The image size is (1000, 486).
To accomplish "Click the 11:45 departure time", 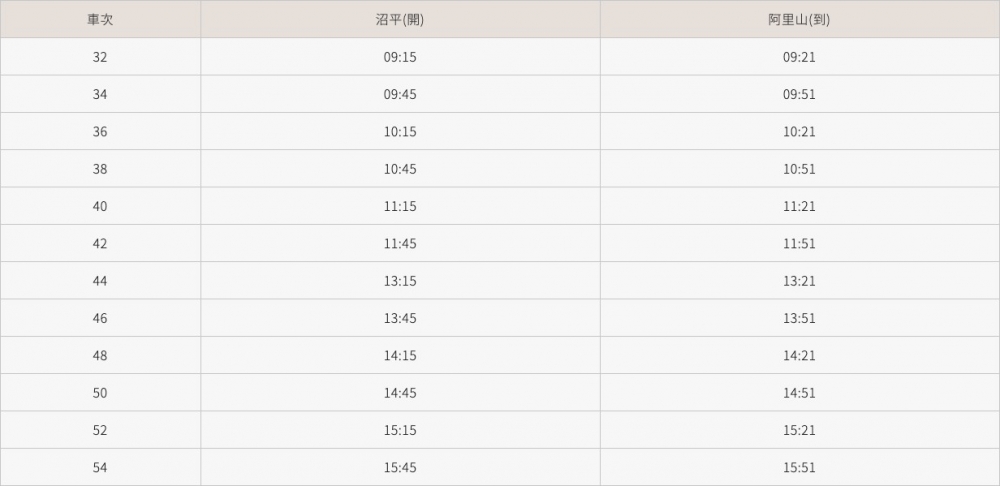I will click(400, 244).
